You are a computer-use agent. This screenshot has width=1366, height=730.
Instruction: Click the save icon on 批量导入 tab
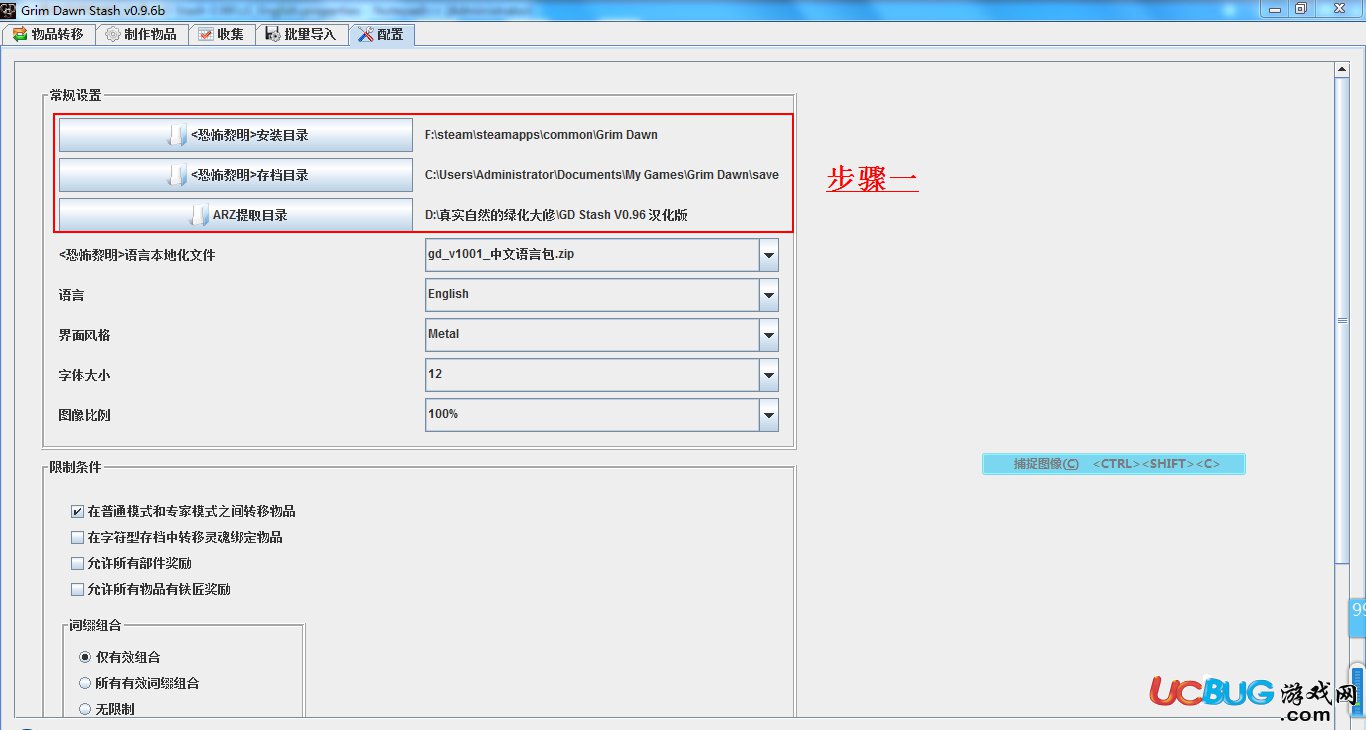(272, 34)
